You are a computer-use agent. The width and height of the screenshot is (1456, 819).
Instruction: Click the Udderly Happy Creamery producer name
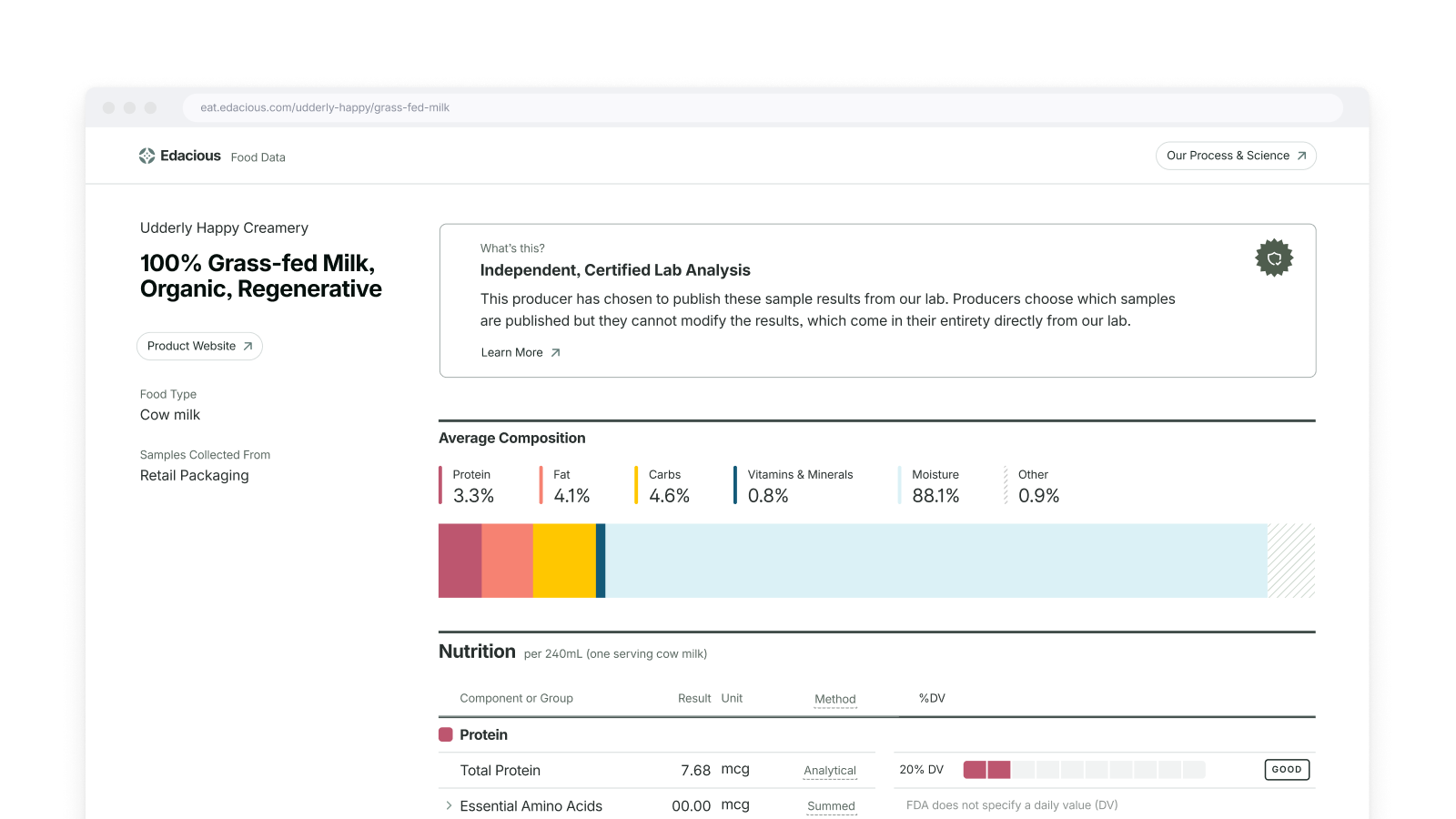(224, 227)
